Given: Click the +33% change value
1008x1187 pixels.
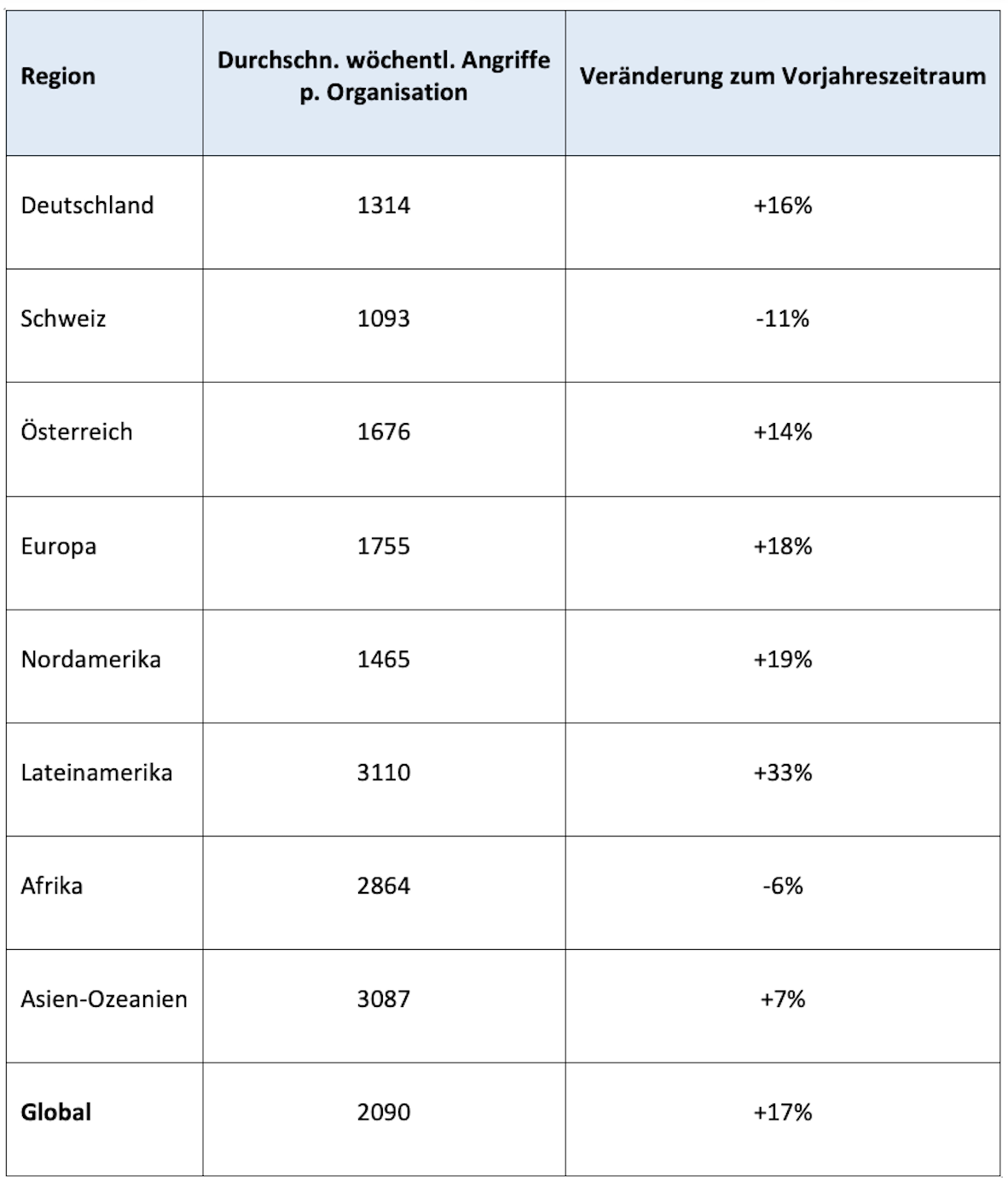Looking at the screenshot, I should (782, 773).
